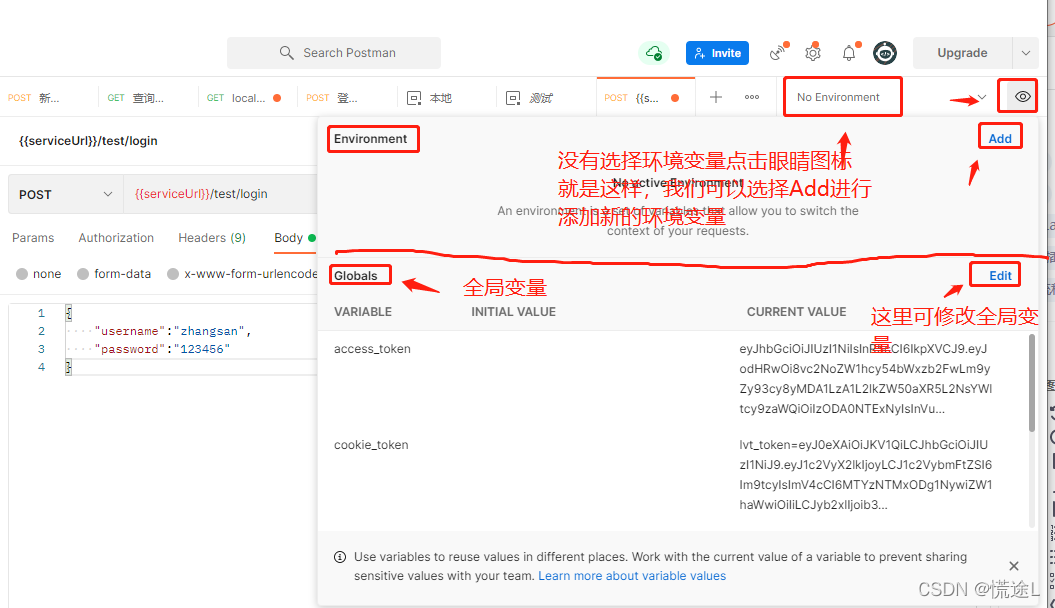
Task: Click the request URL input field
Action: tap(221, 194)
